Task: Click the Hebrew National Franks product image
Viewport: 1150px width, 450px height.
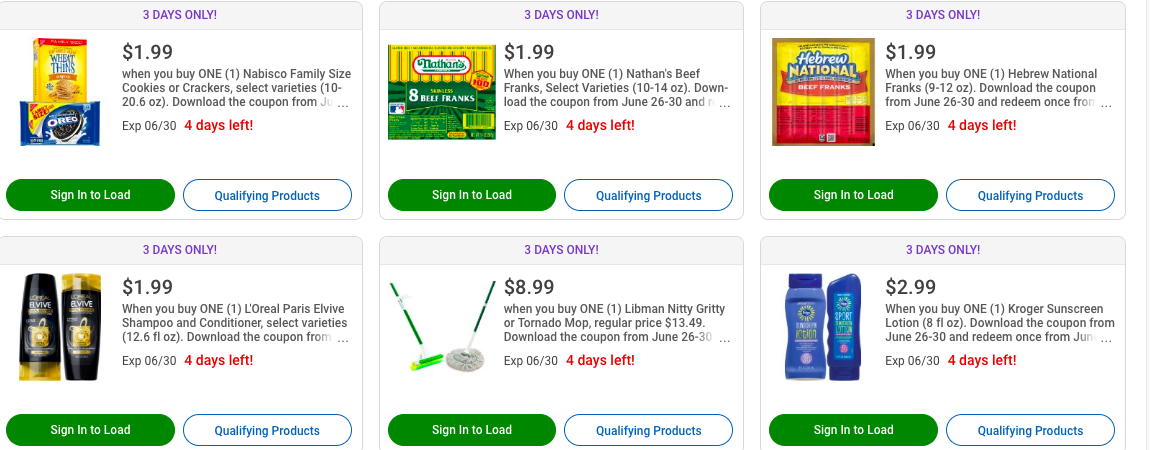Action: (x=823, y=92)
